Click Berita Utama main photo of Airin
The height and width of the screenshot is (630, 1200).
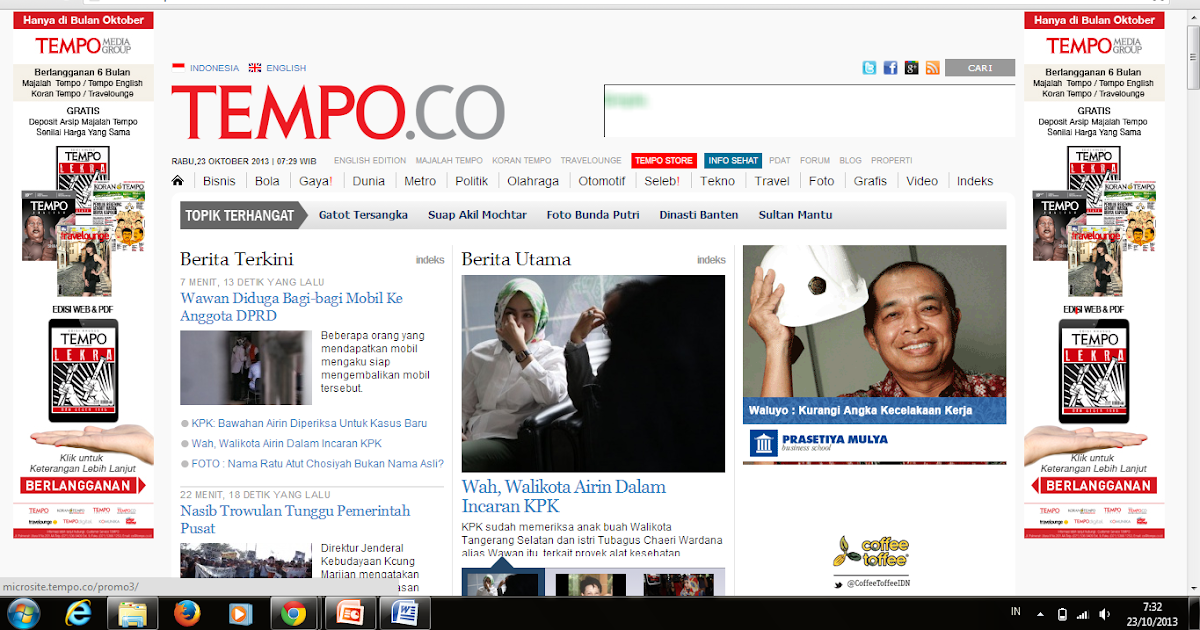pyautogui.click(x=593, y=374)
